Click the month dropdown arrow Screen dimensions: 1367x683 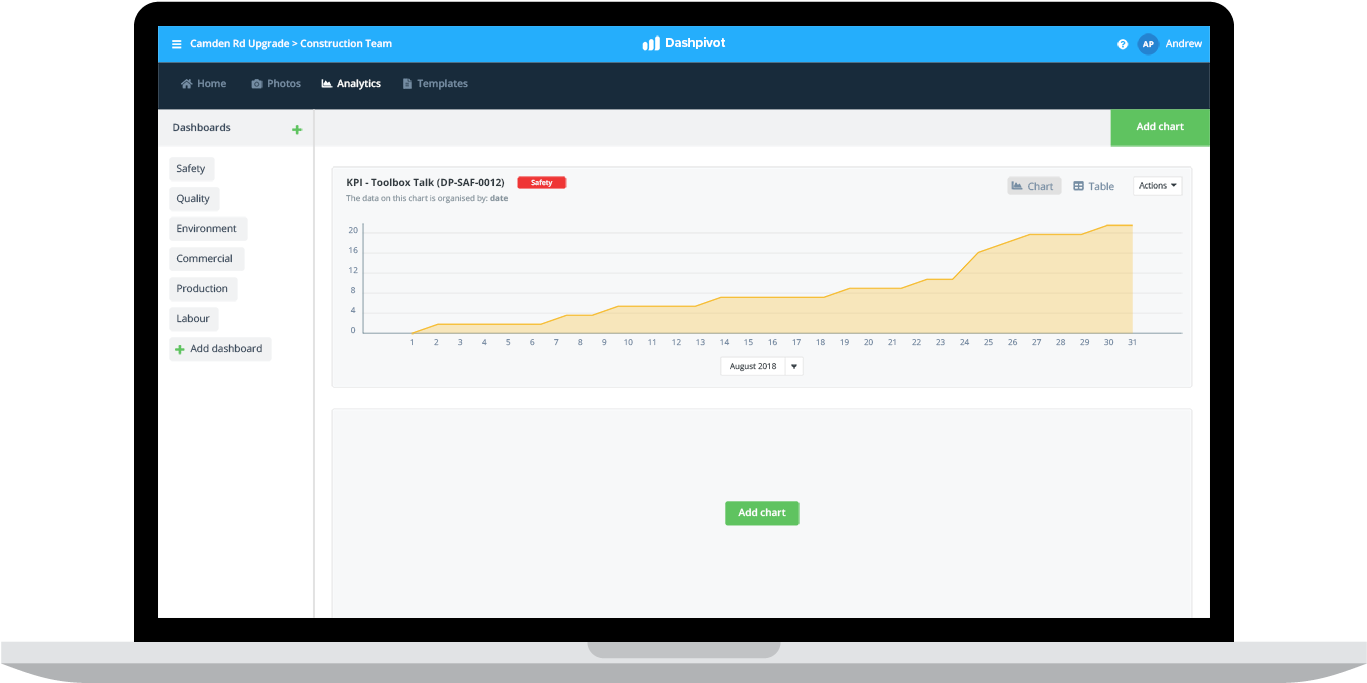pyautogui.click(x=794, y=366)
